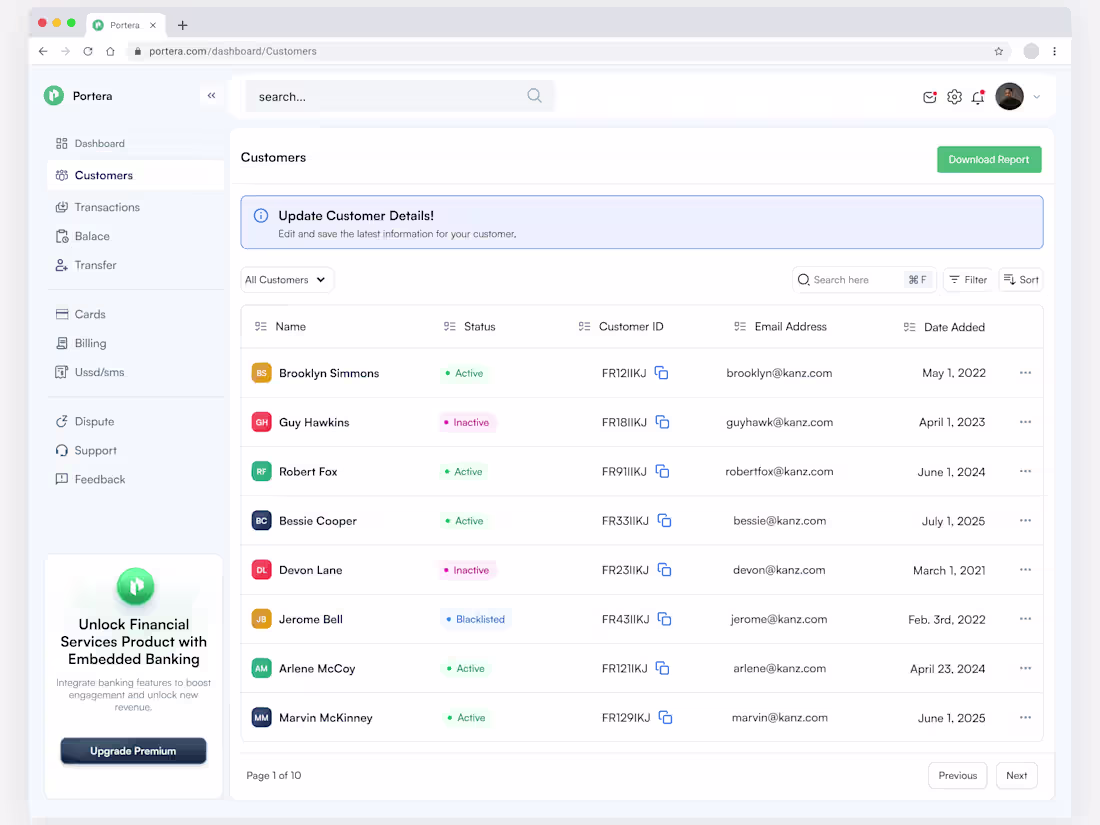Open more options for Guy Hawkins
The height and width of the screenshot is (825, 1100).
click(1025, 422)
